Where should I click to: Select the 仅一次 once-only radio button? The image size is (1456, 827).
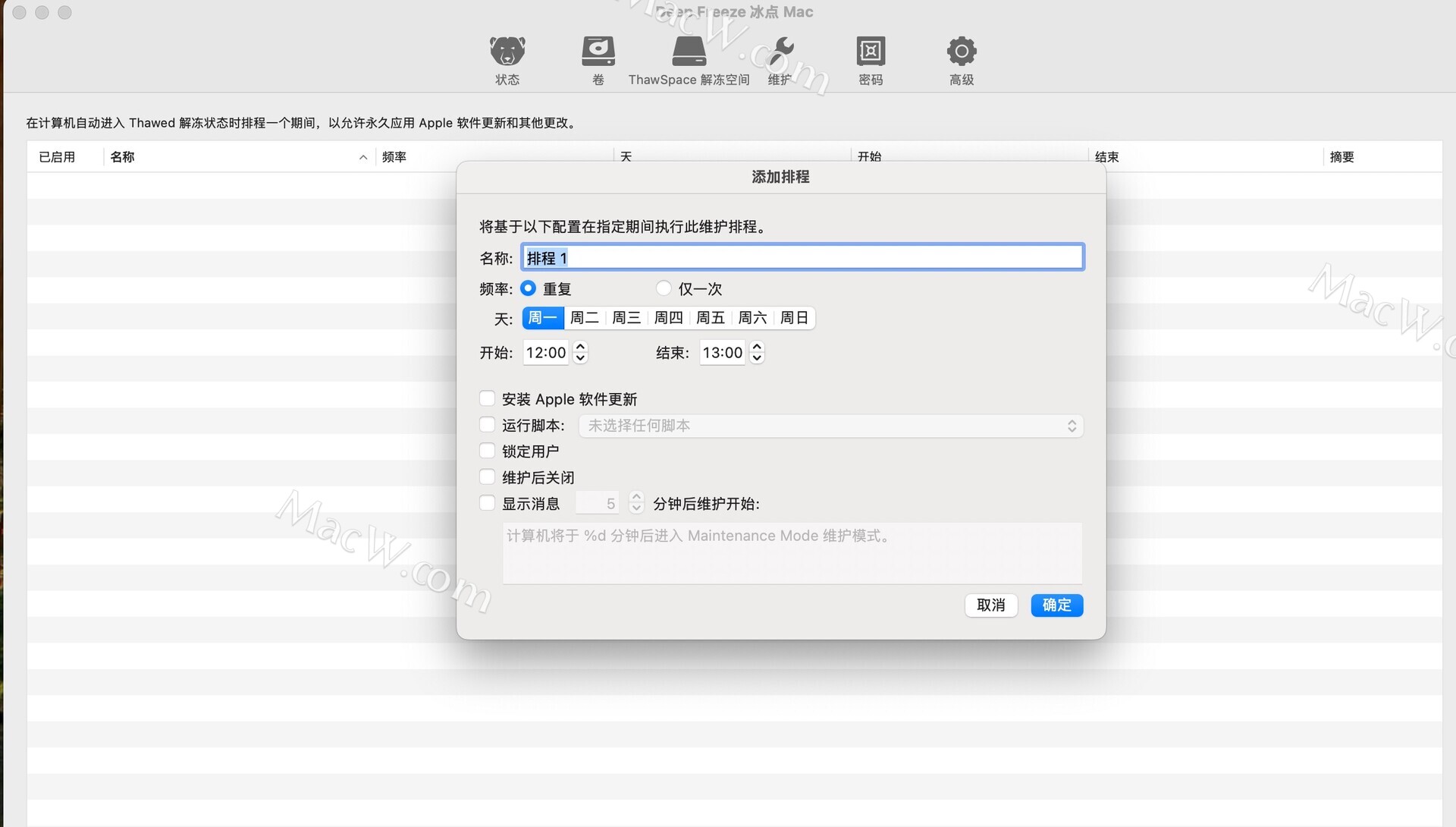point(664,288)
